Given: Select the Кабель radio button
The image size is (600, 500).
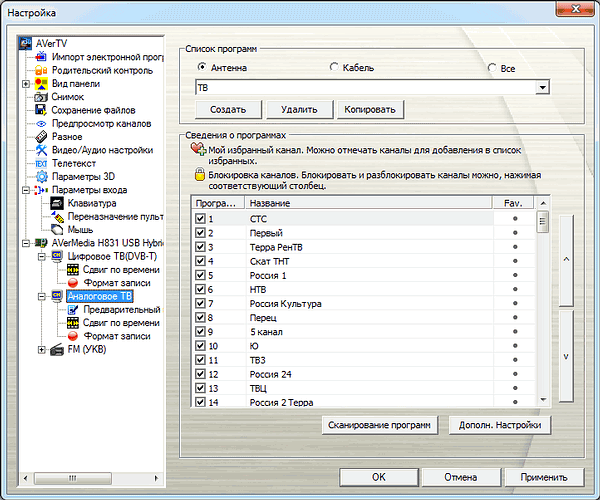Looking at the screenshot, I should 334,67.
